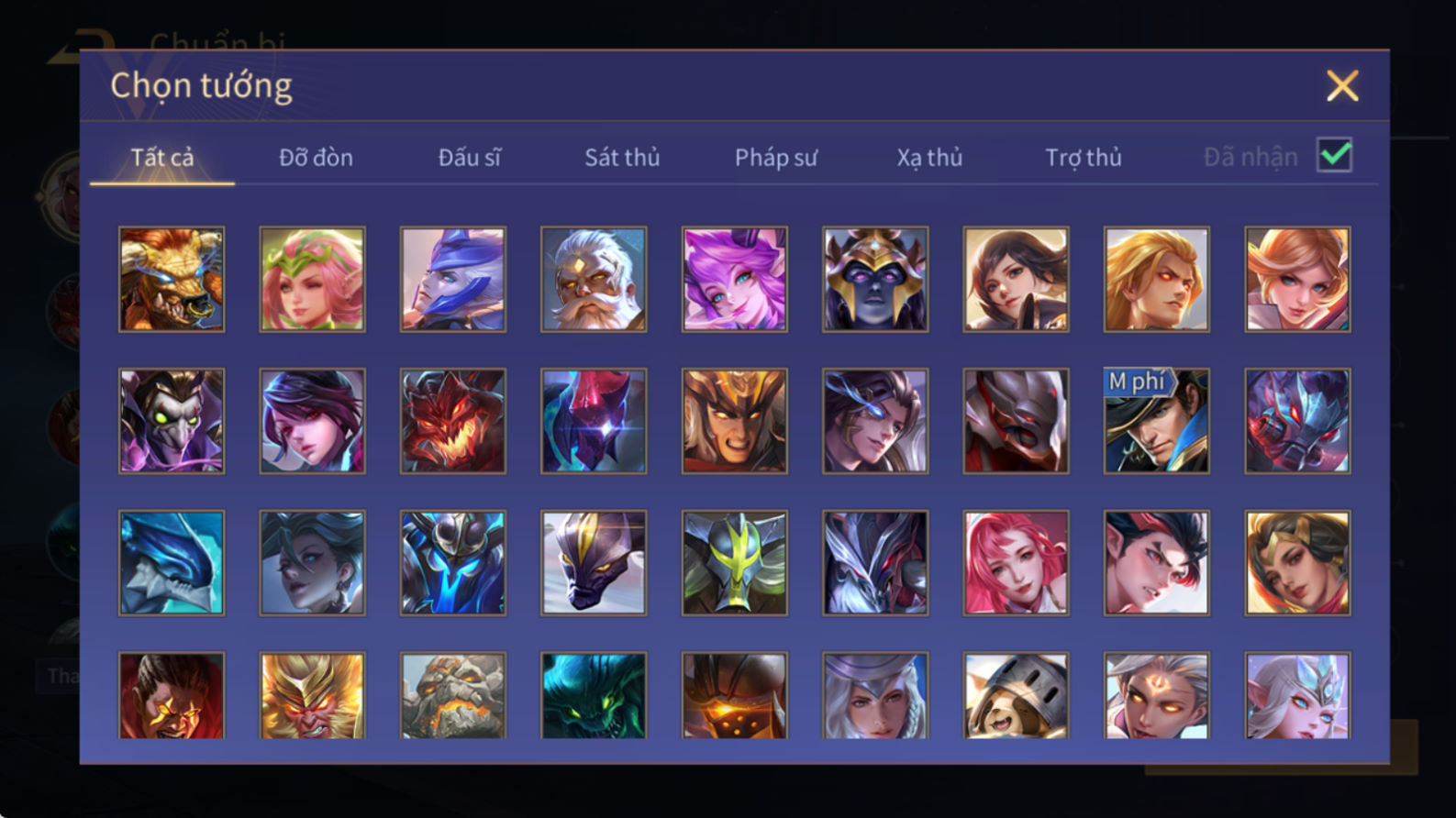Viewport: 1456px width, 818px height.
Task: Select the horned bull hero portrait
Action: click(172, 279)
